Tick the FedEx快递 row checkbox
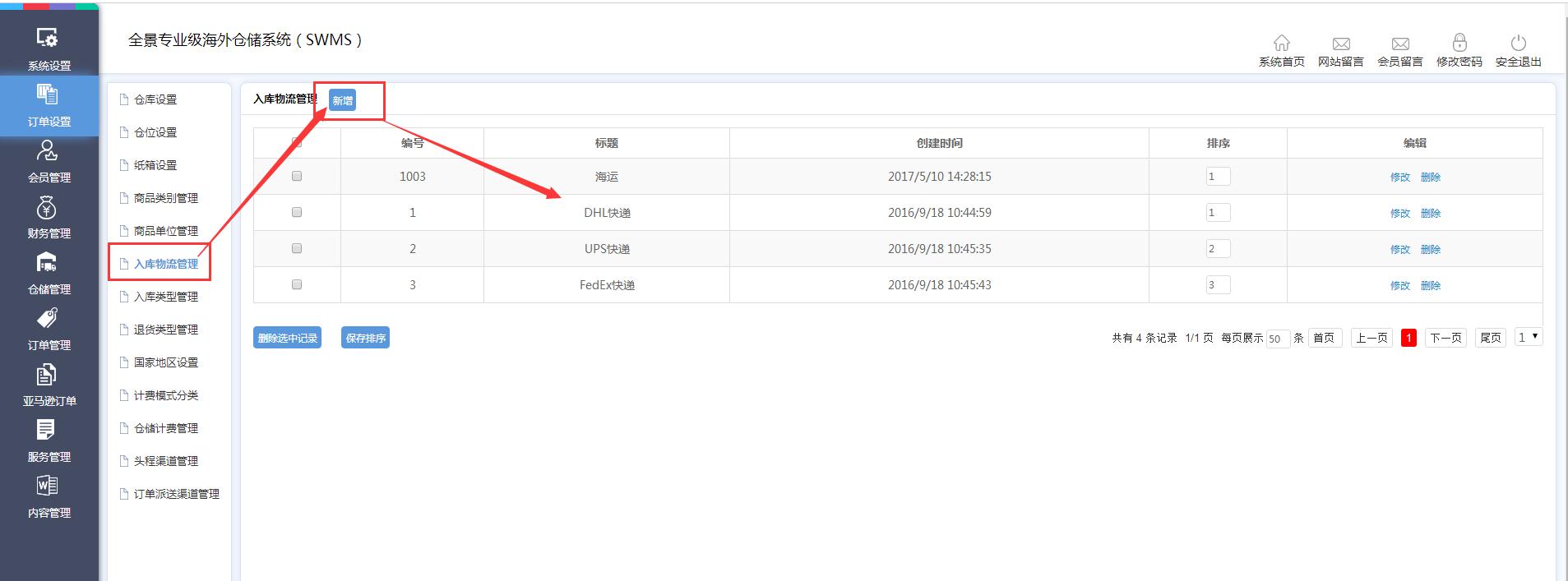1568x581 pixels. (x=297, y=284)
